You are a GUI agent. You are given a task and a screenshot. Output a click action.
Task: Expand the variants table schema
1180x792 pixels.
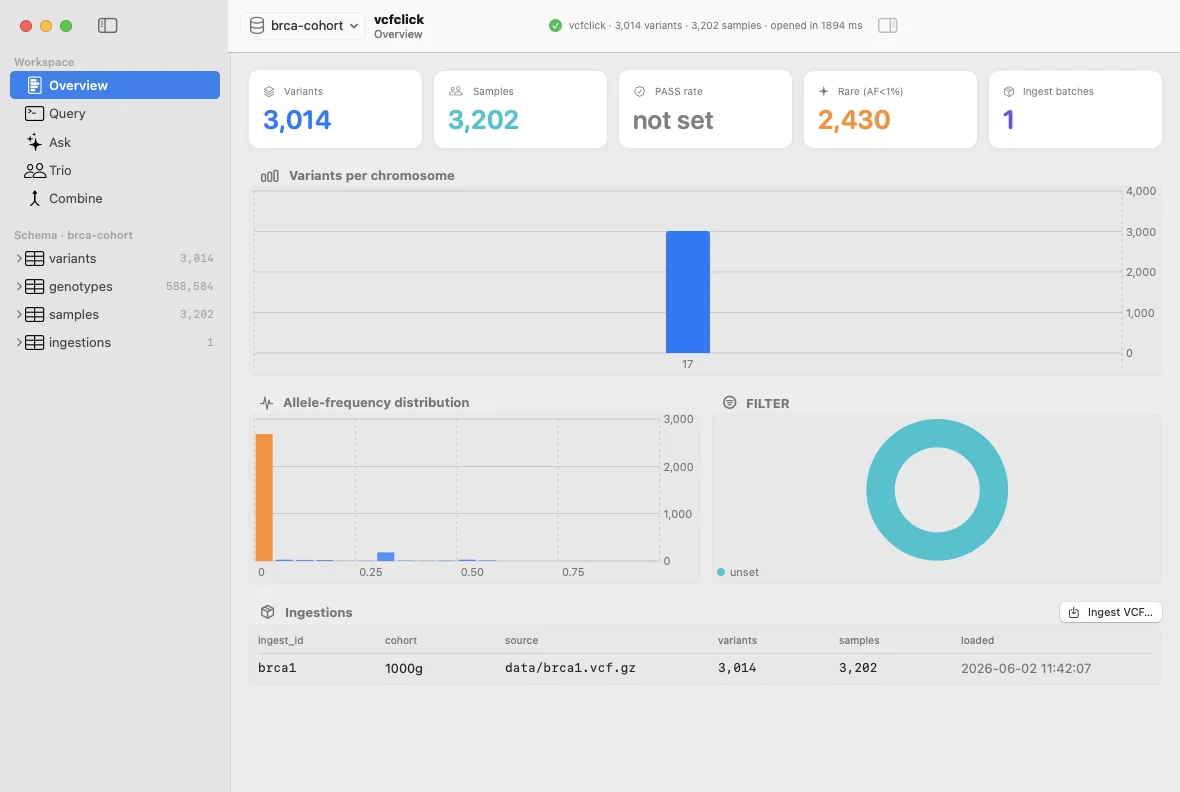tap(19, 258)
